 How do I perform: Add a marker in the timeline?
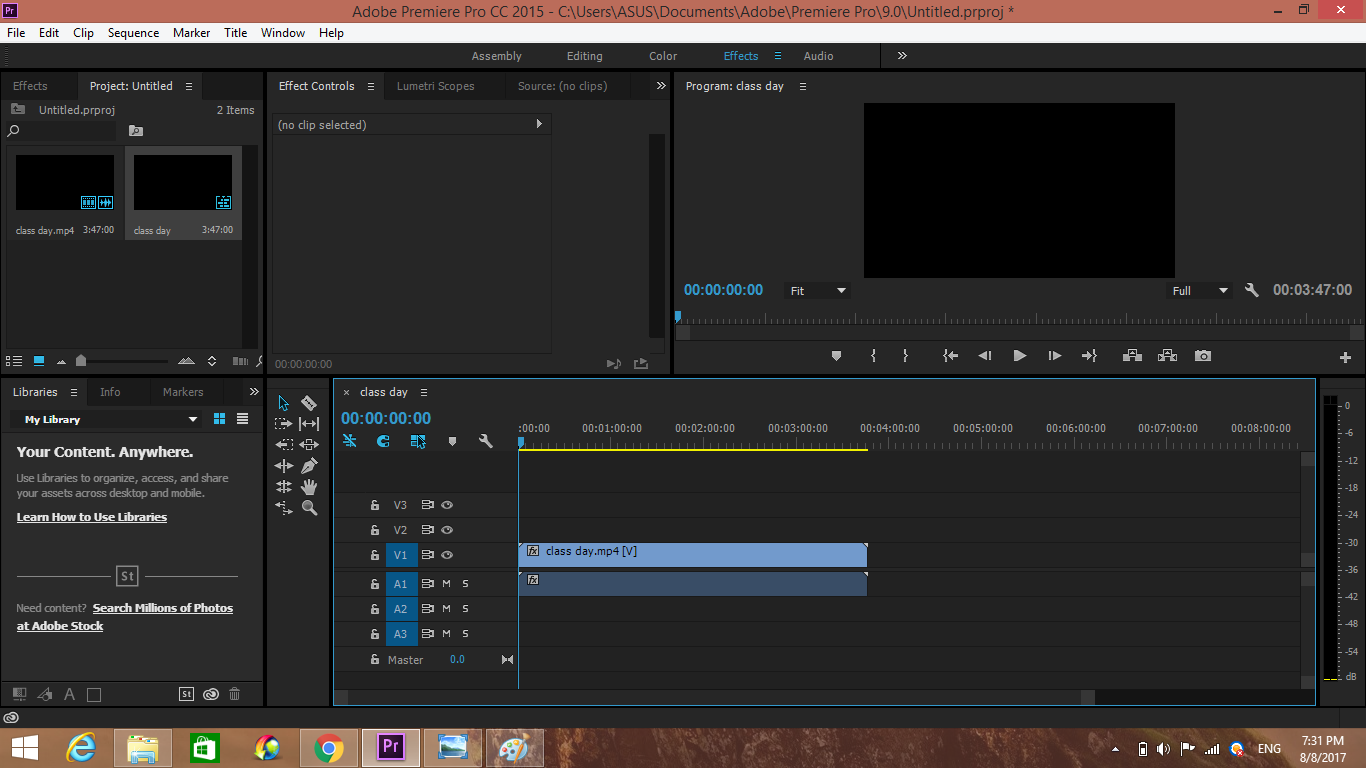pos(452,441)
